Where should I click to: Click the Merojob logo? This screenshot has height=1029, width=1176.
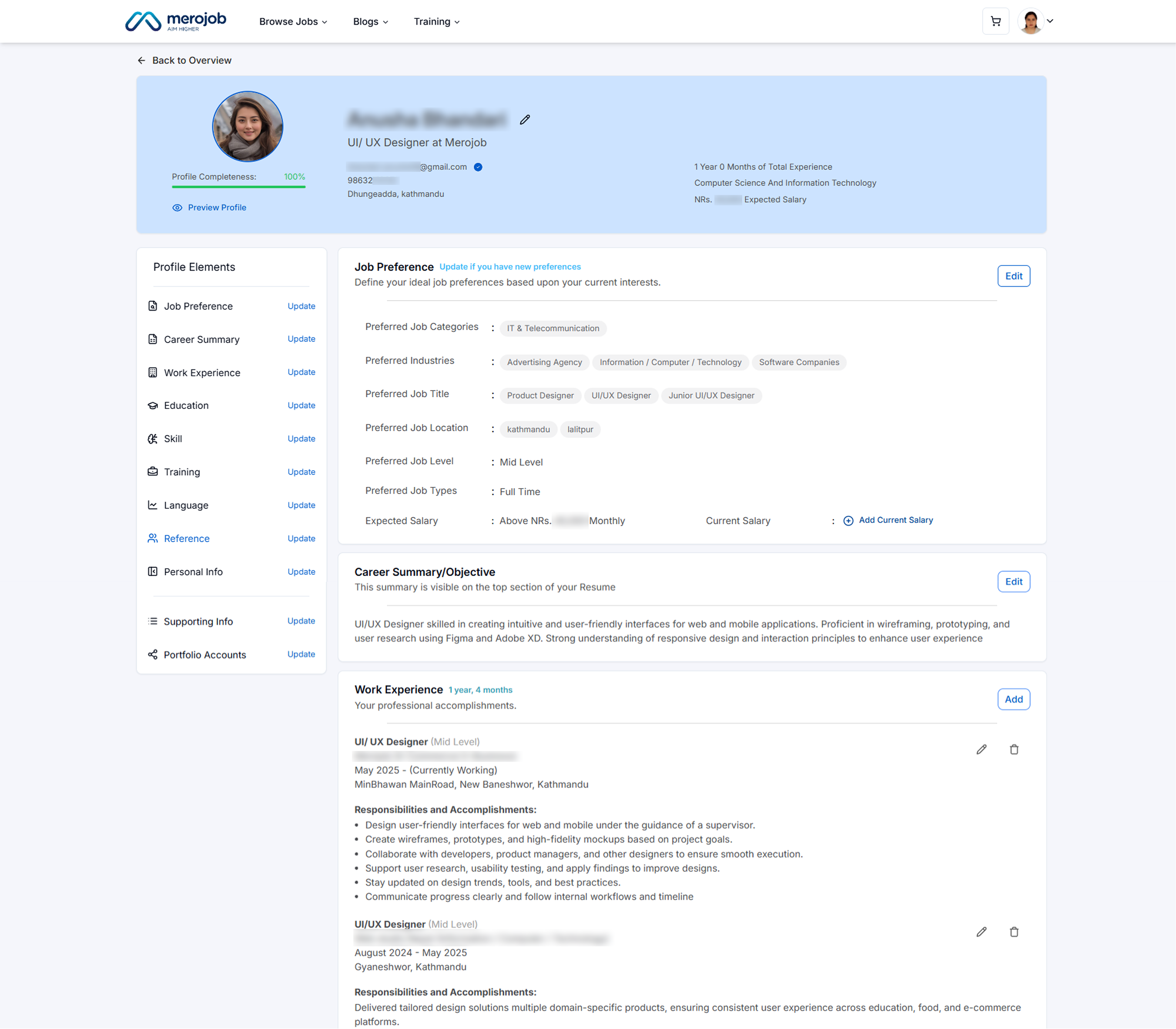click(x=176, y=21)
